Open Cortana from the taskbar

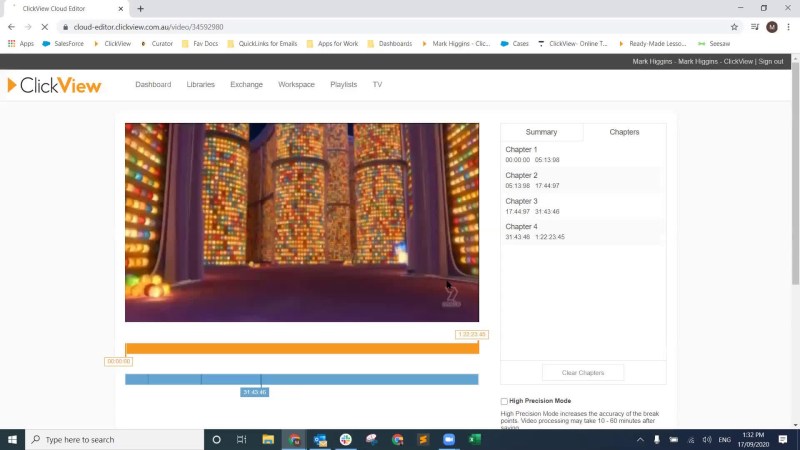(216, 439)
